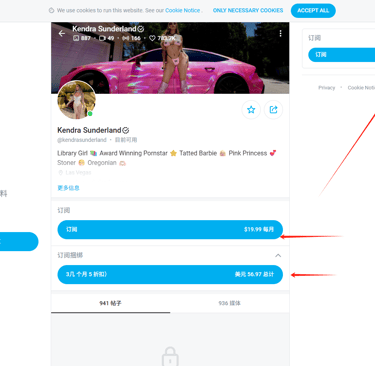Switch to the 941 posts tab

click(x=110, y=303)
